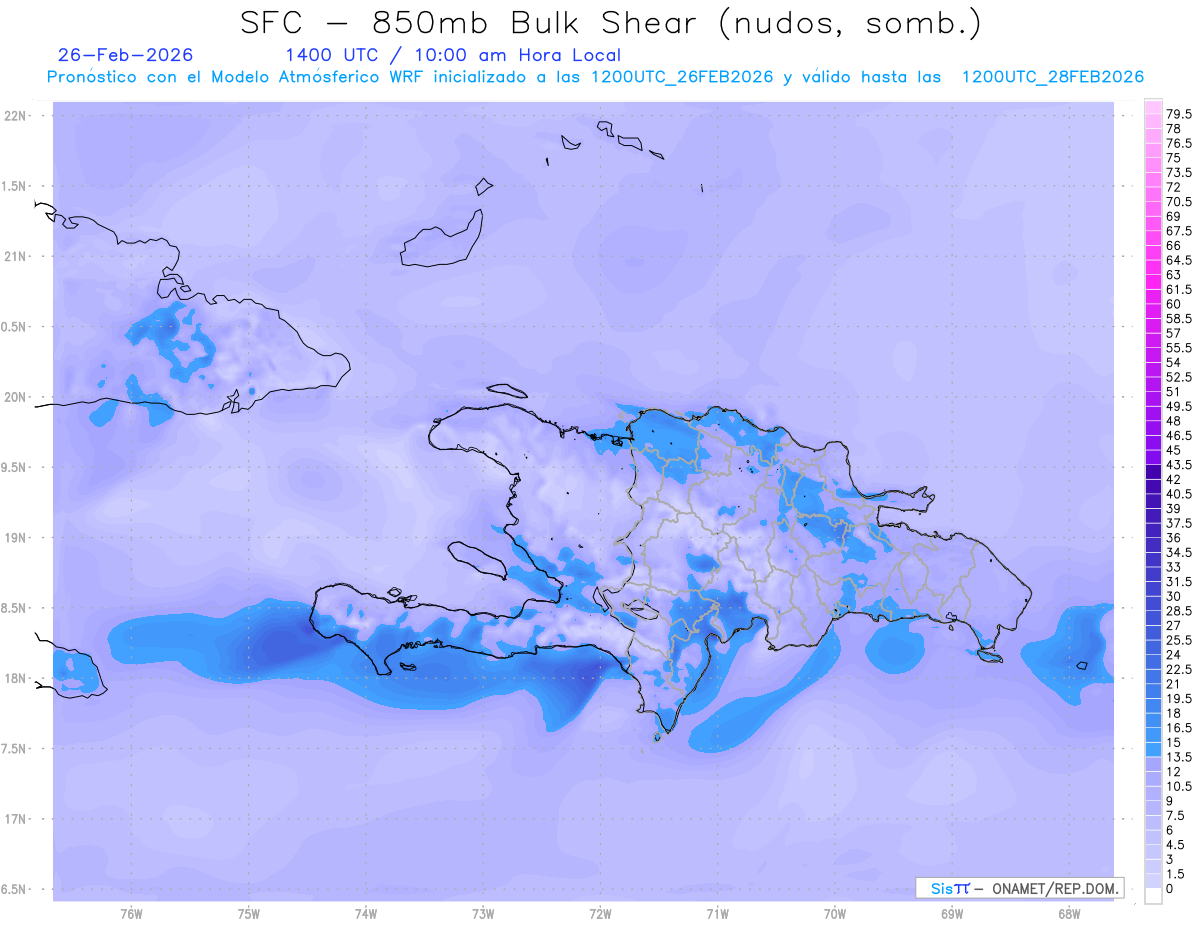The width and height of the screenshot is (1200, 927).
Task: Click the '18N' latitude label
Action: [16, 679]
